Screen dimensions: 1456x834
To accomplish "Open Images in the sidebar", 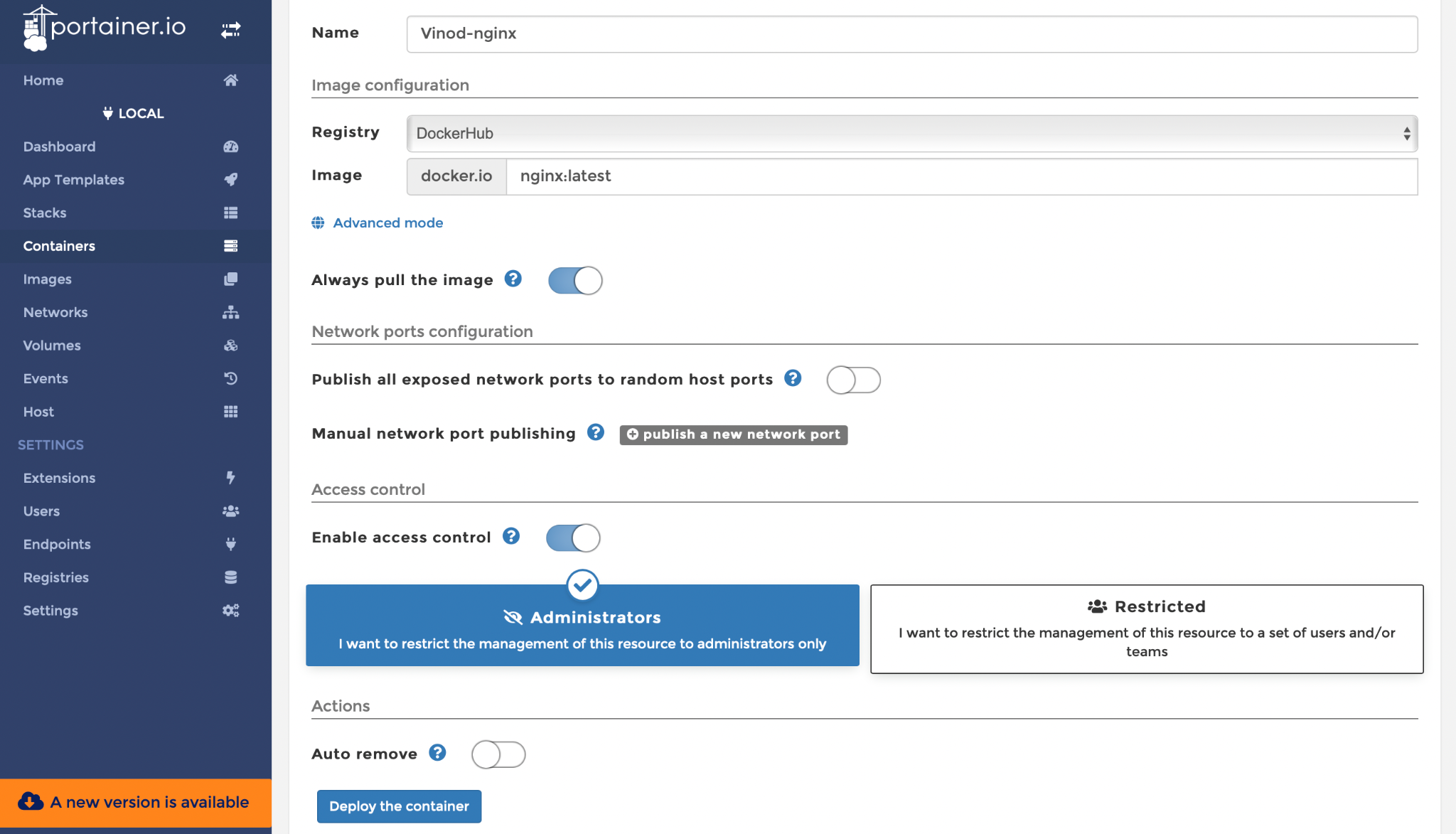I will tap(47, 279).
